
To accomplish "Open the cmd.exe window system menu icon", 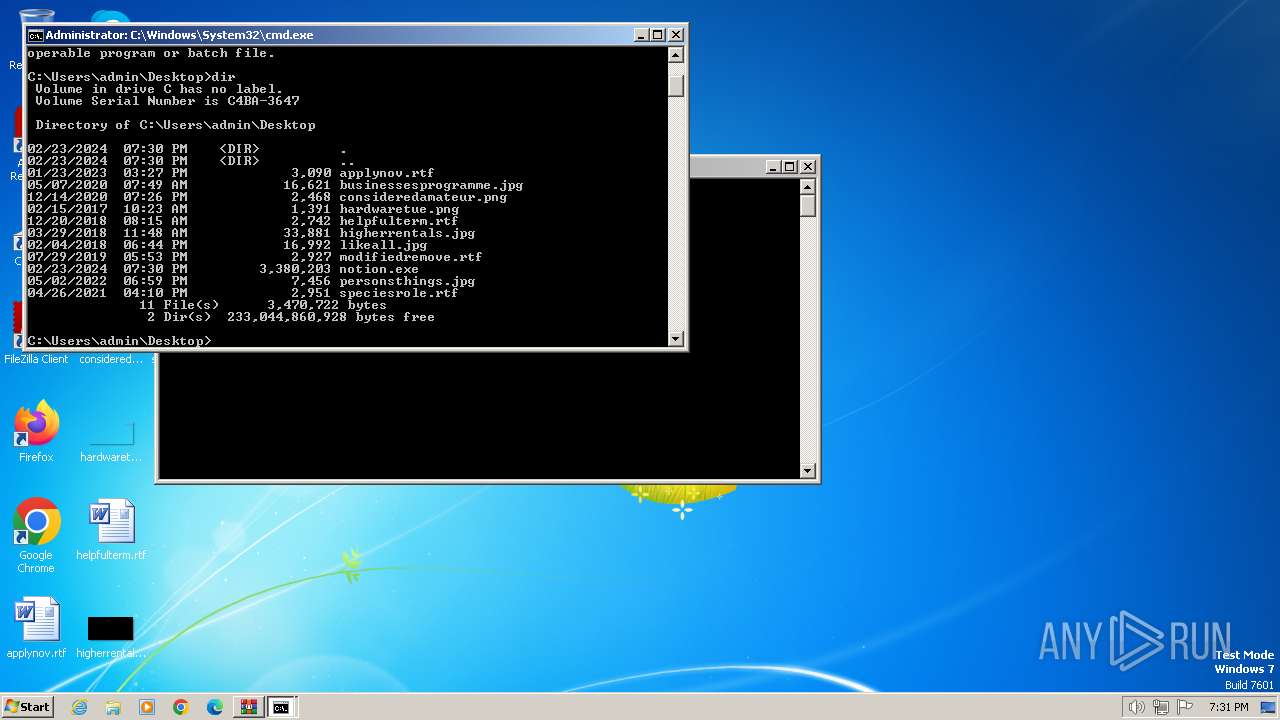I will [35, 35].
